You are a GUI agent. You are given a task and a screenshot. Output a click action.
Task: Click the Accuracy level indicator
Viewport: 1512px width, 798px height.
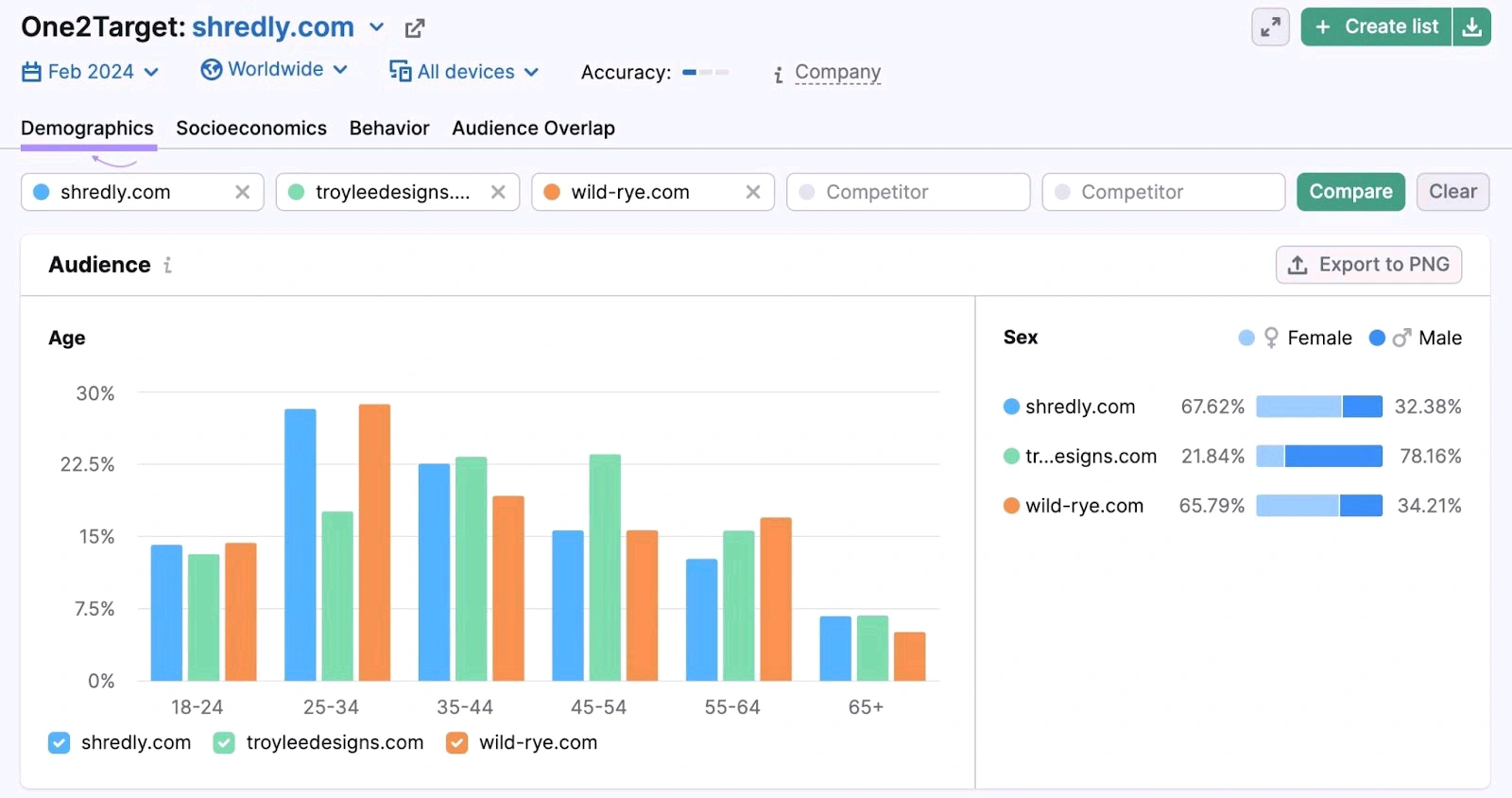point(705,72)
